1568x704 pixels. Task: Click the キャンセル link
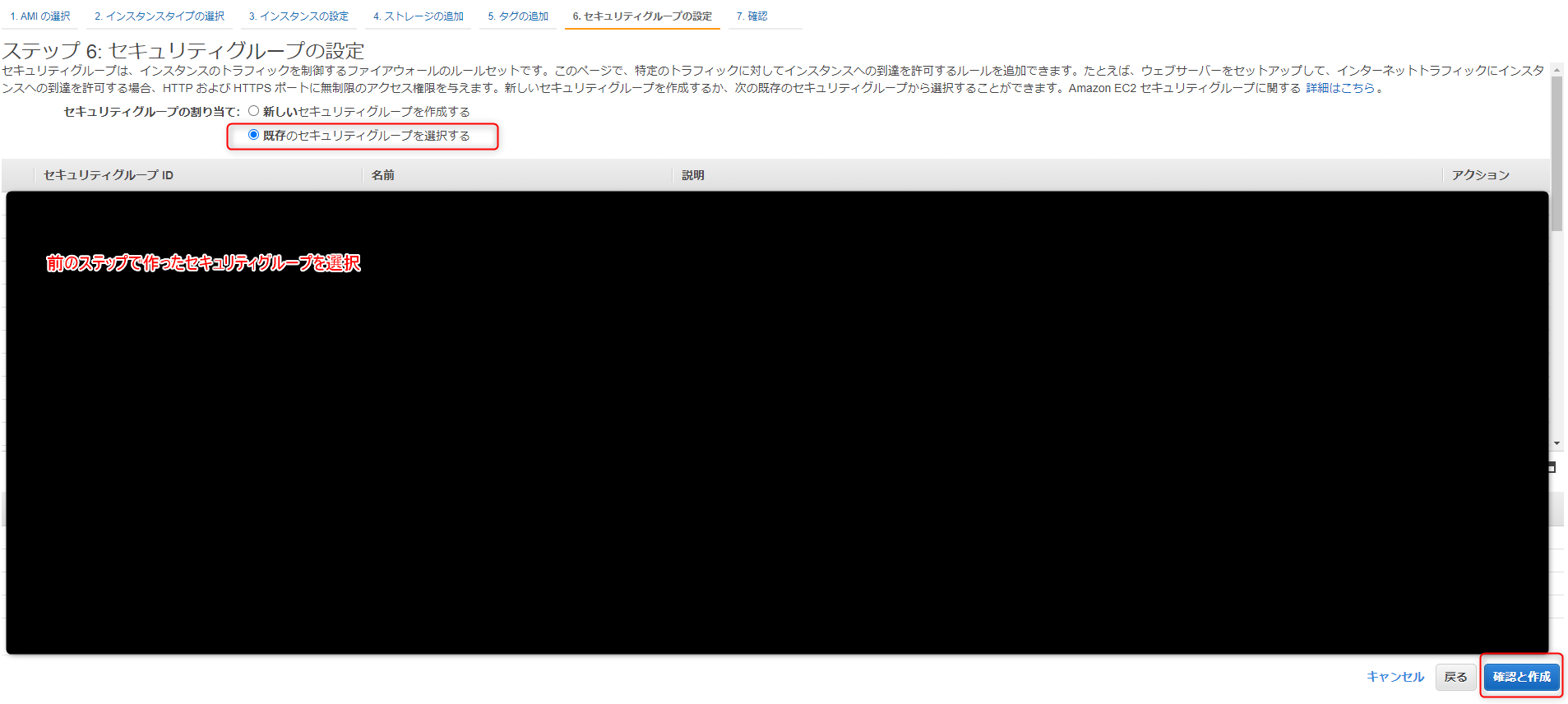pos(1395,677)
